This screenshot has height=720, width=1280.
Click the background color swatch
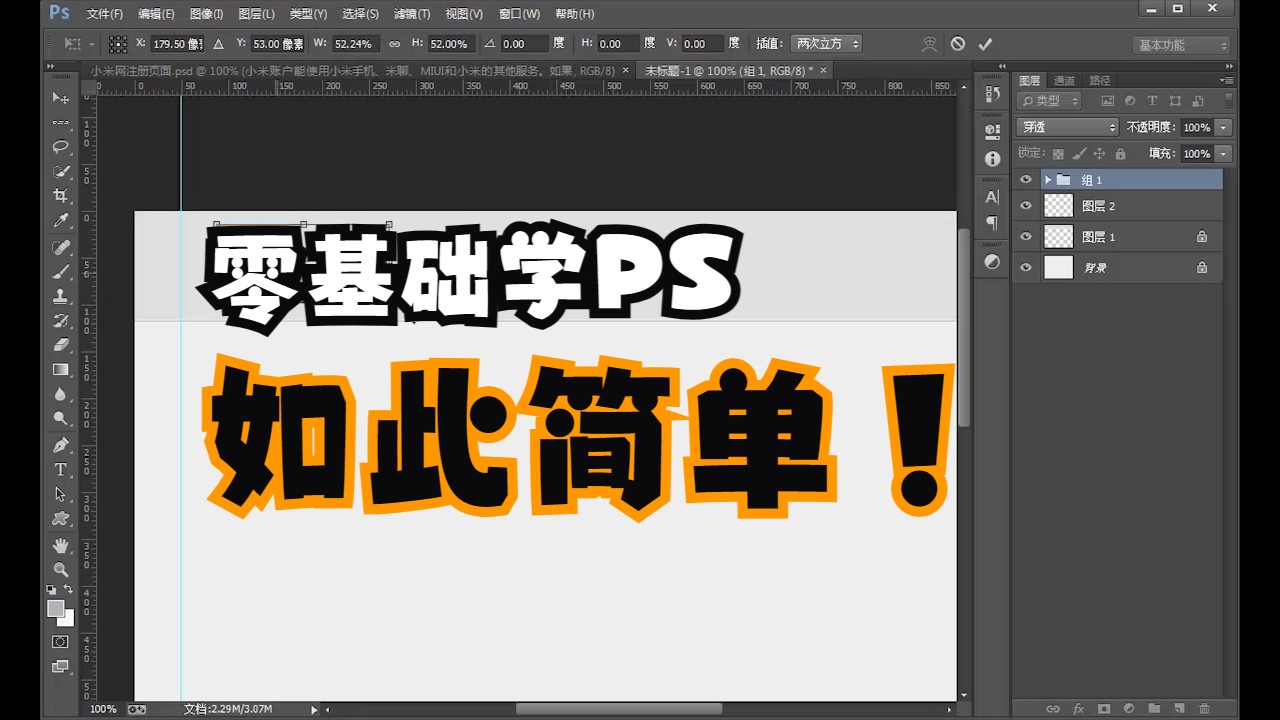coord(67,619)
